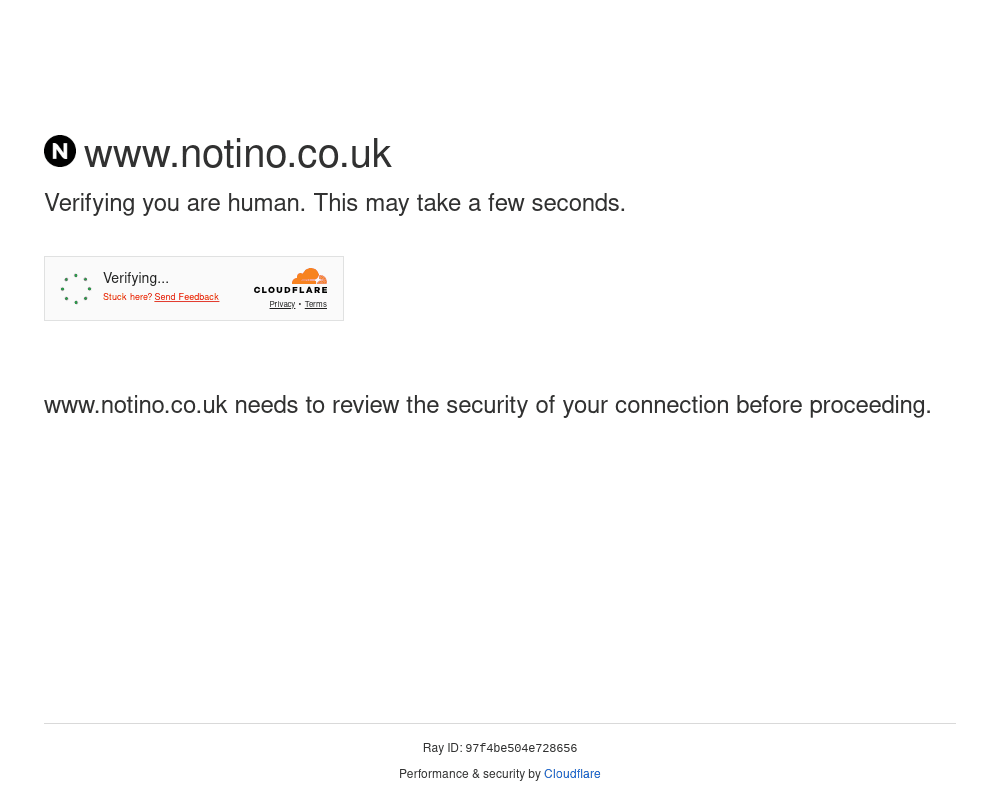Screen dimensions: 1000x800
Task: Open the Send Feedback link
Action: pos(186,297)
